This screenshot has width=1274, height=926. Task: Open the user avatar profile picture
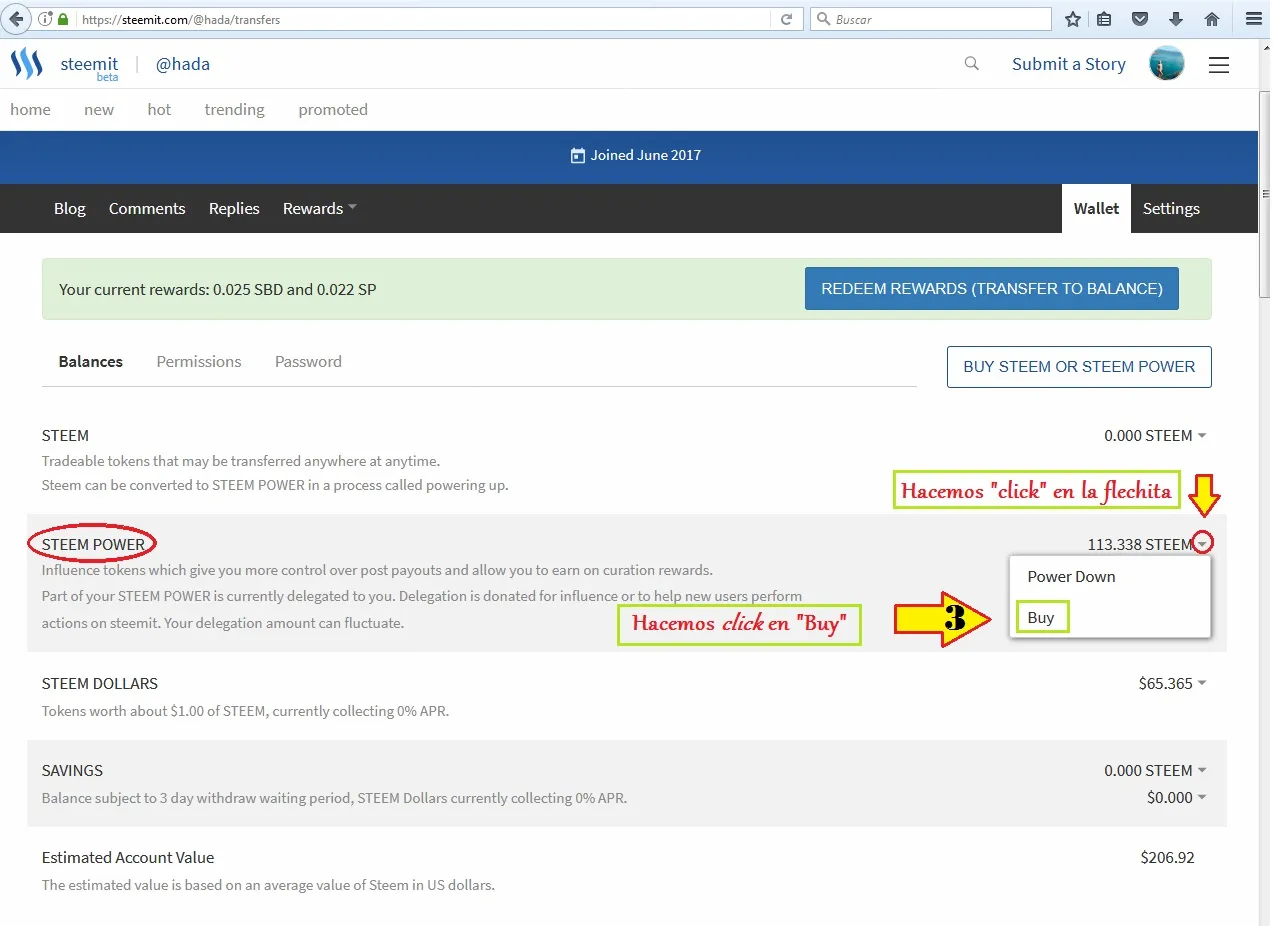(x=1167, y=64)
